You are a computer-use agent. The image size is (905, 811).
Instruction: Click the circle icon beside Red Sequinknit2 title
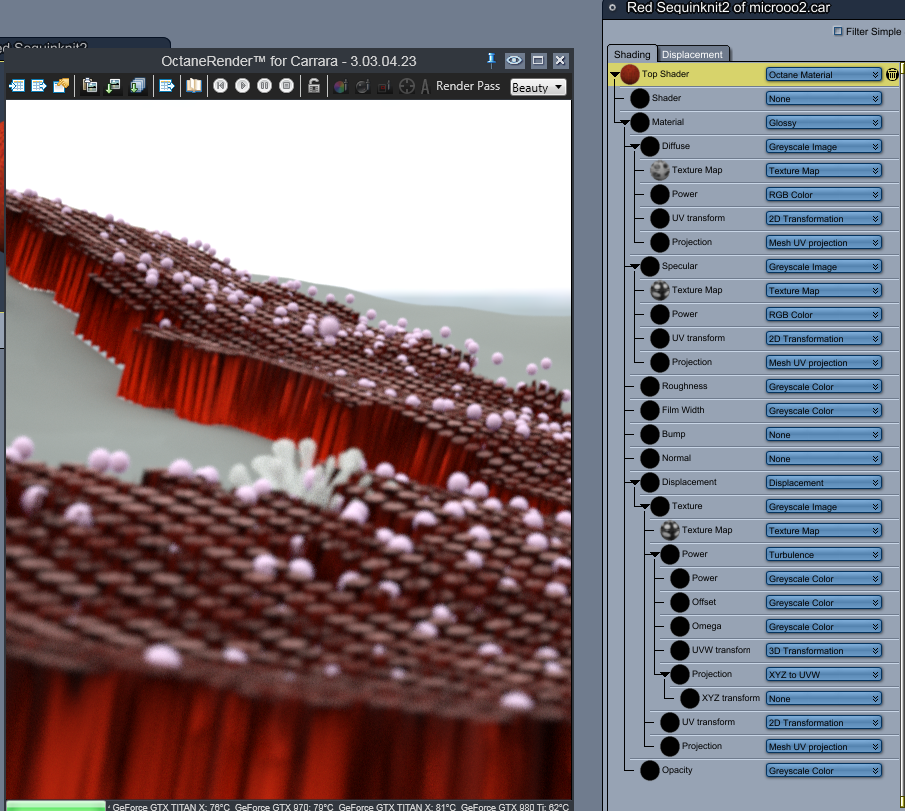[613, 8]
